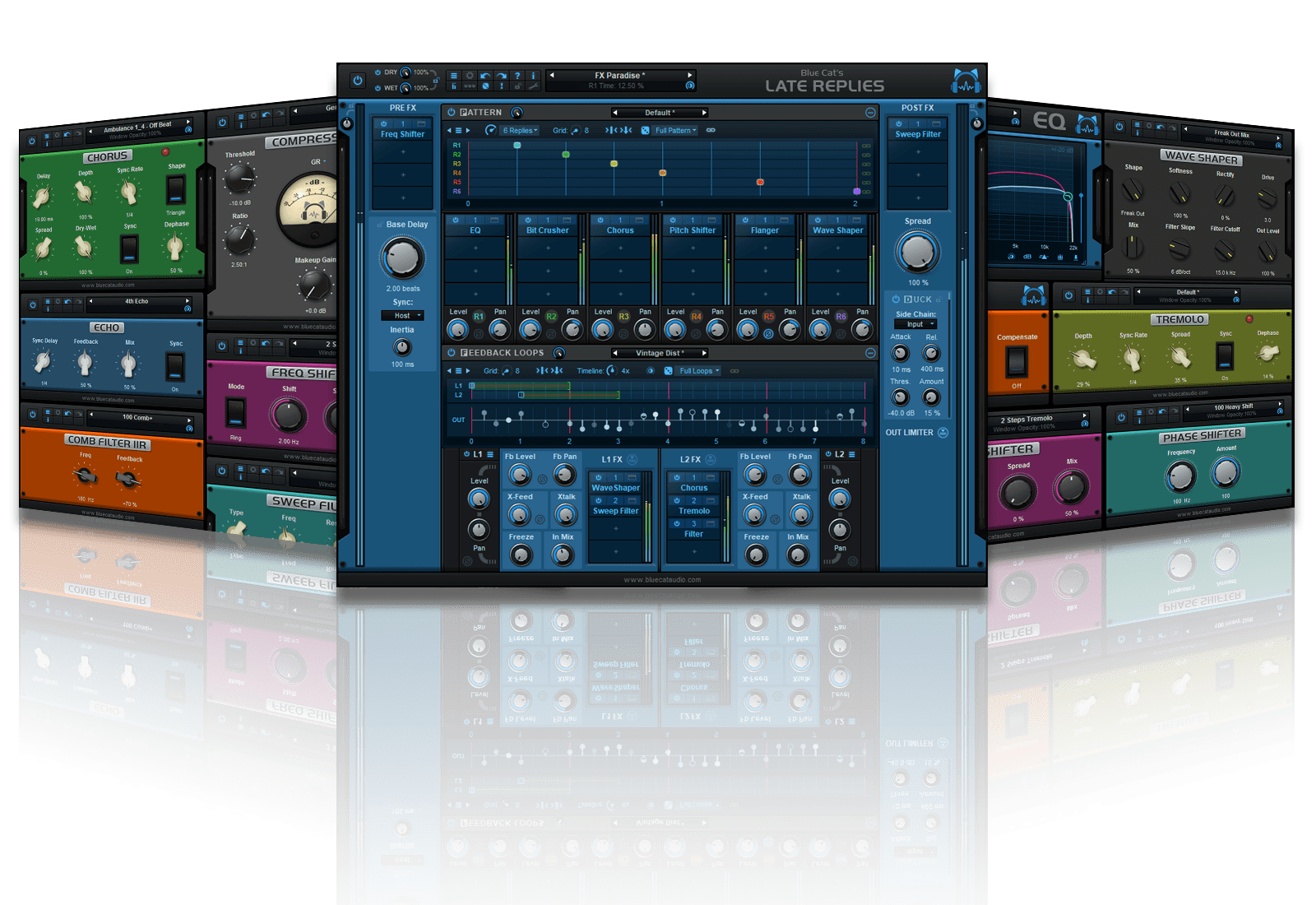Viewport: 1316px width, 905px height.
Task: Open the question mark help icon
Action: point(517,76)
